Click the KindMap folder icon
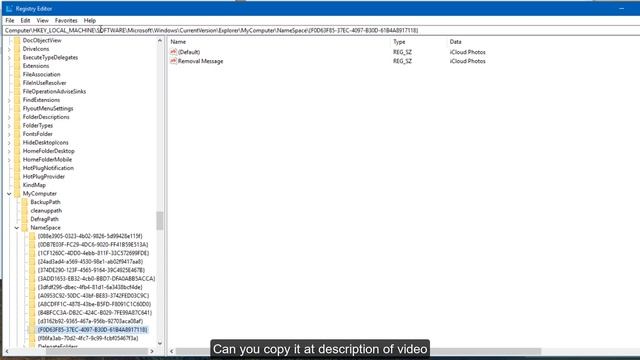The height and width of the screenshot is (360, 640). pos(17,185)
